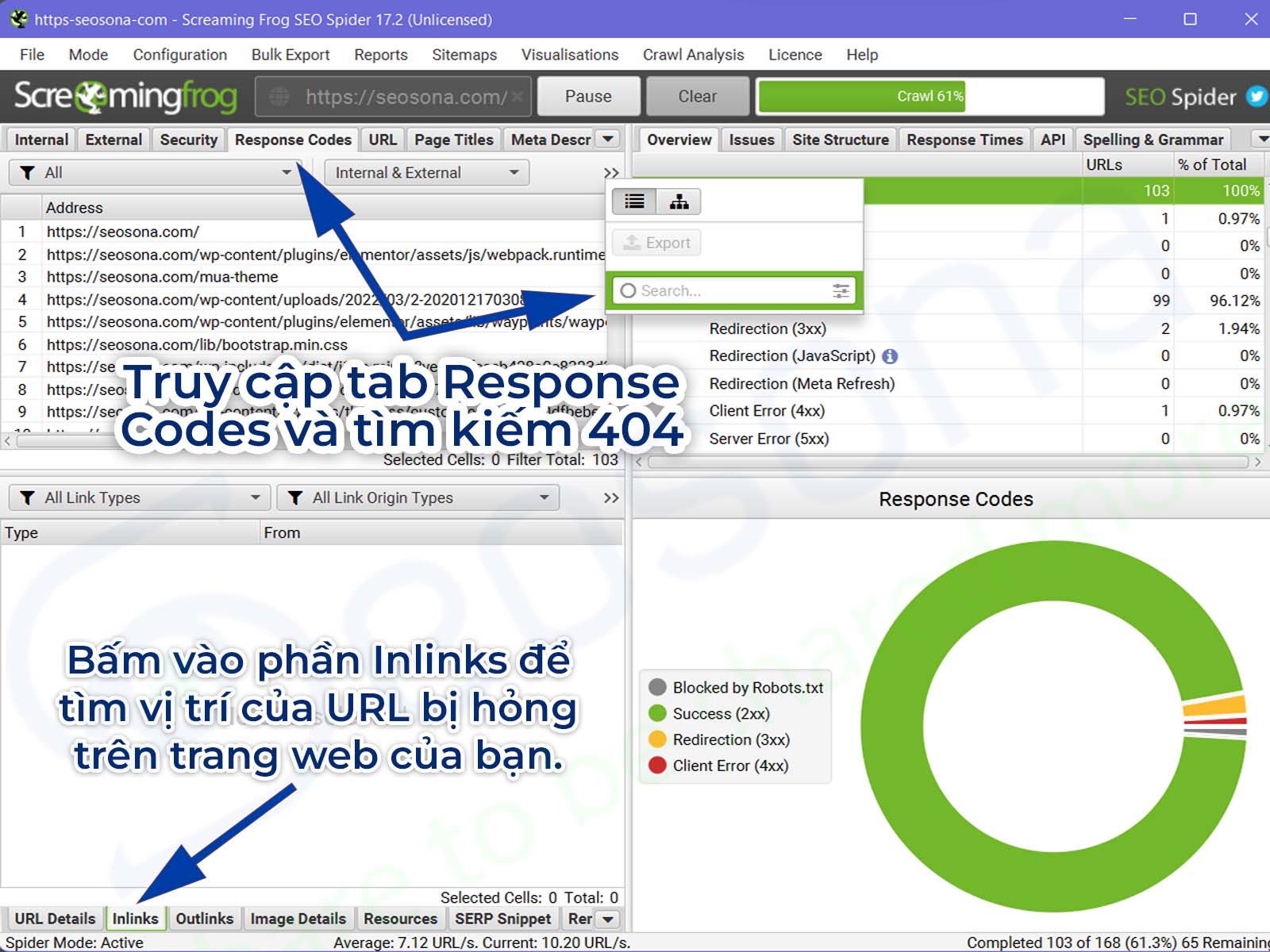Select the Response Codes tab
Screen dimensions: 1270x952
point(293,140)
